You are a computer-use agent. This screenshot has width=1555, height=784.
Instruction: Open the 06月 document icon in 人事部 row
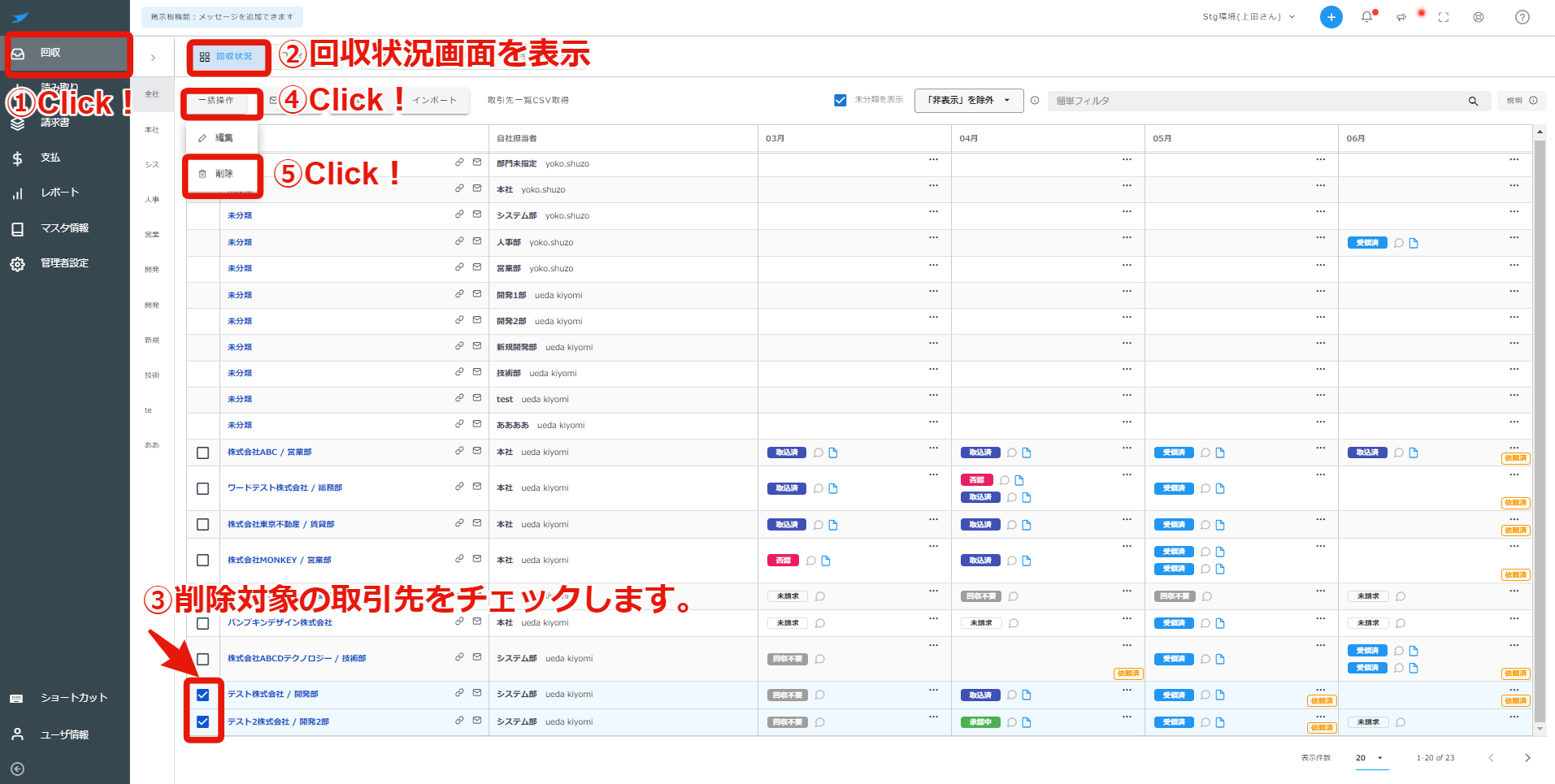1414,243
